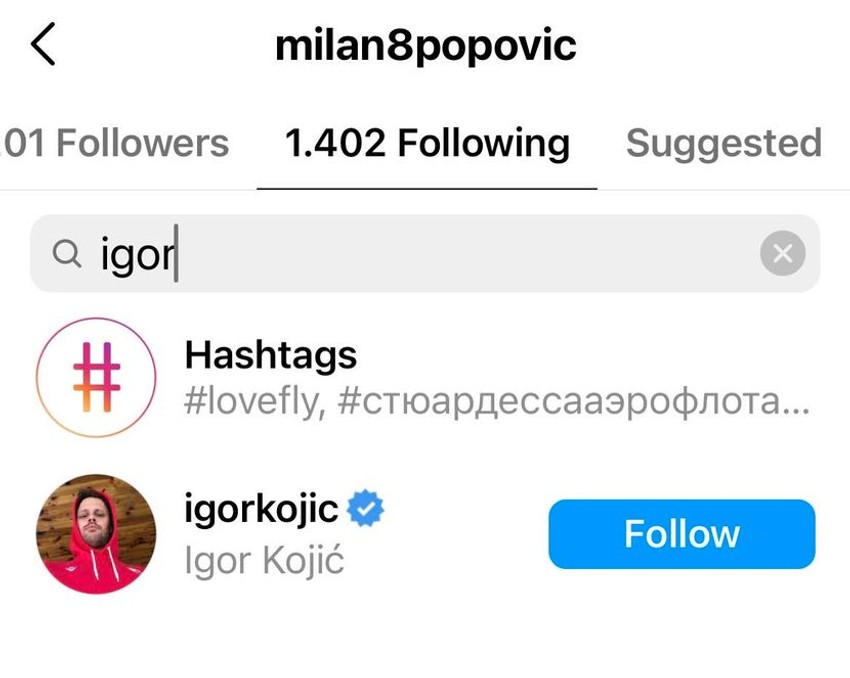Switch to the Followers tab
The image size is (850, 678).
(x=115, y=143)
